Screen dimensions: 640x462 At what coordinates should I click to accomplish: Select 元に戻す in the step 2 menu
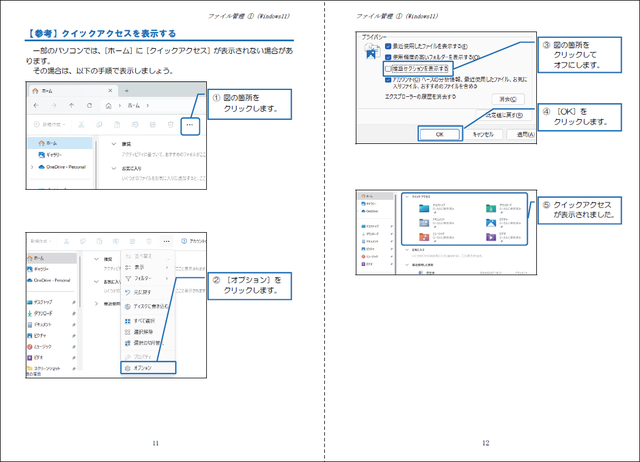pos(148,292)
